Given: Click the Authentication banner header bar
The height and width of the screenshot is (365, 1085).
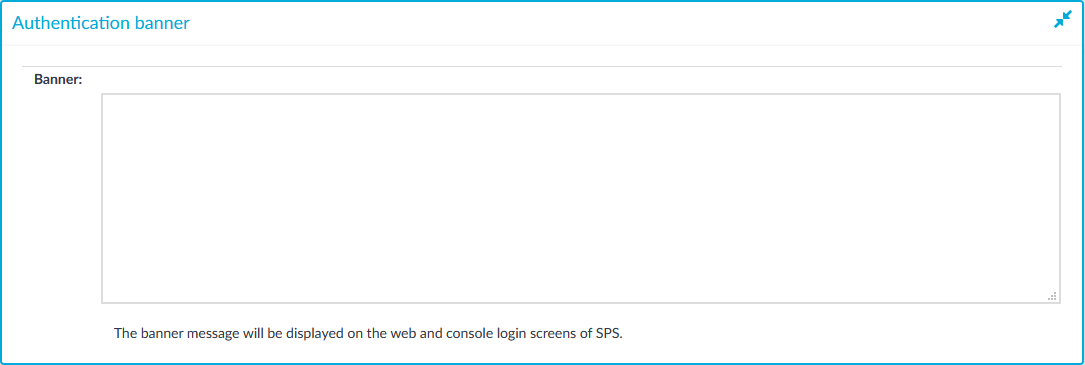Looking at the screenshot, I should [542, 23].
